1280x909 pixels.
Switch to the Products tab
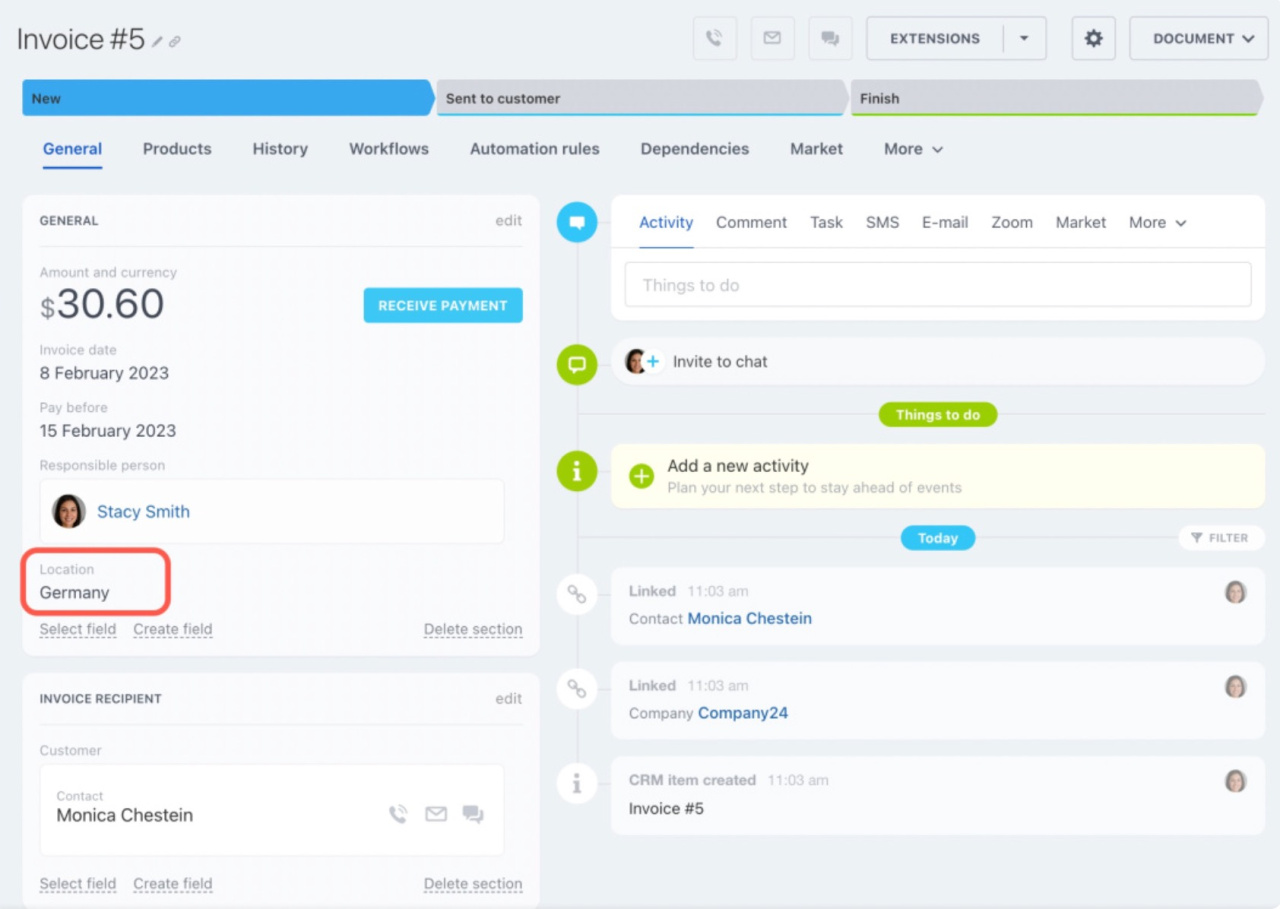click(177, 149)
